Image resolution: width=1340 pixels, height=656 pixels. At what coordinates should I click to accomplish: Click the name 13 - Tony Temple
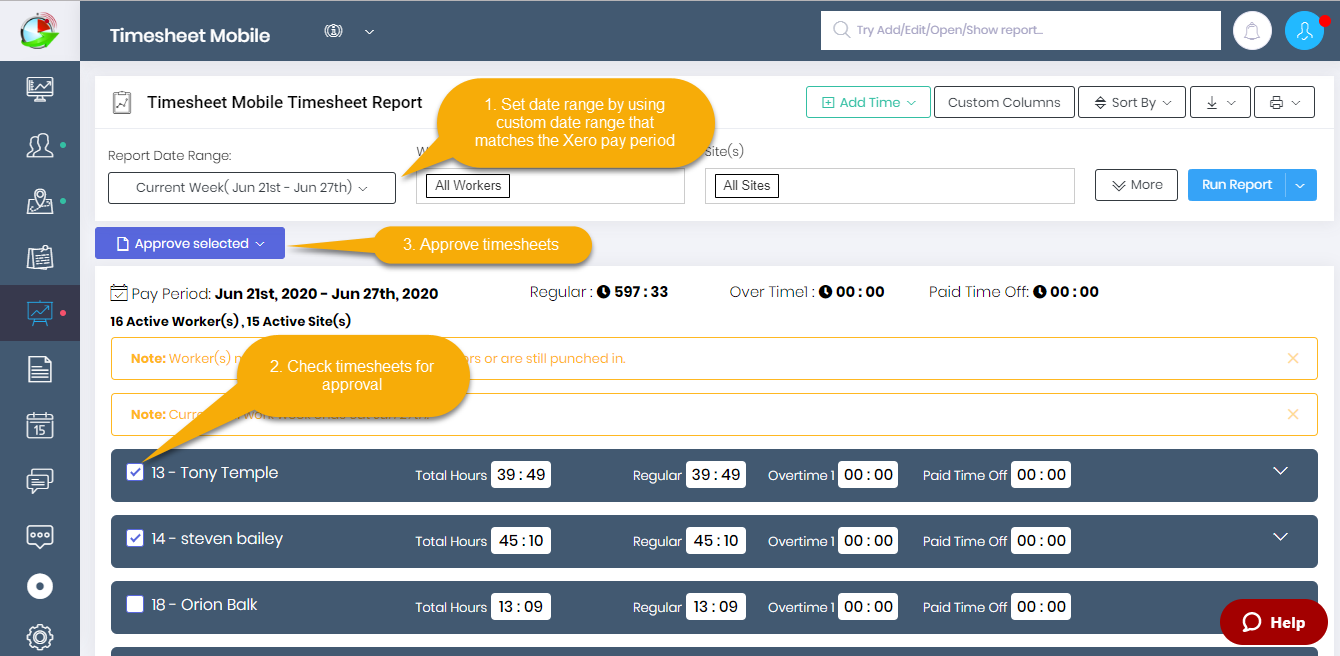click(x=215, y=473)
